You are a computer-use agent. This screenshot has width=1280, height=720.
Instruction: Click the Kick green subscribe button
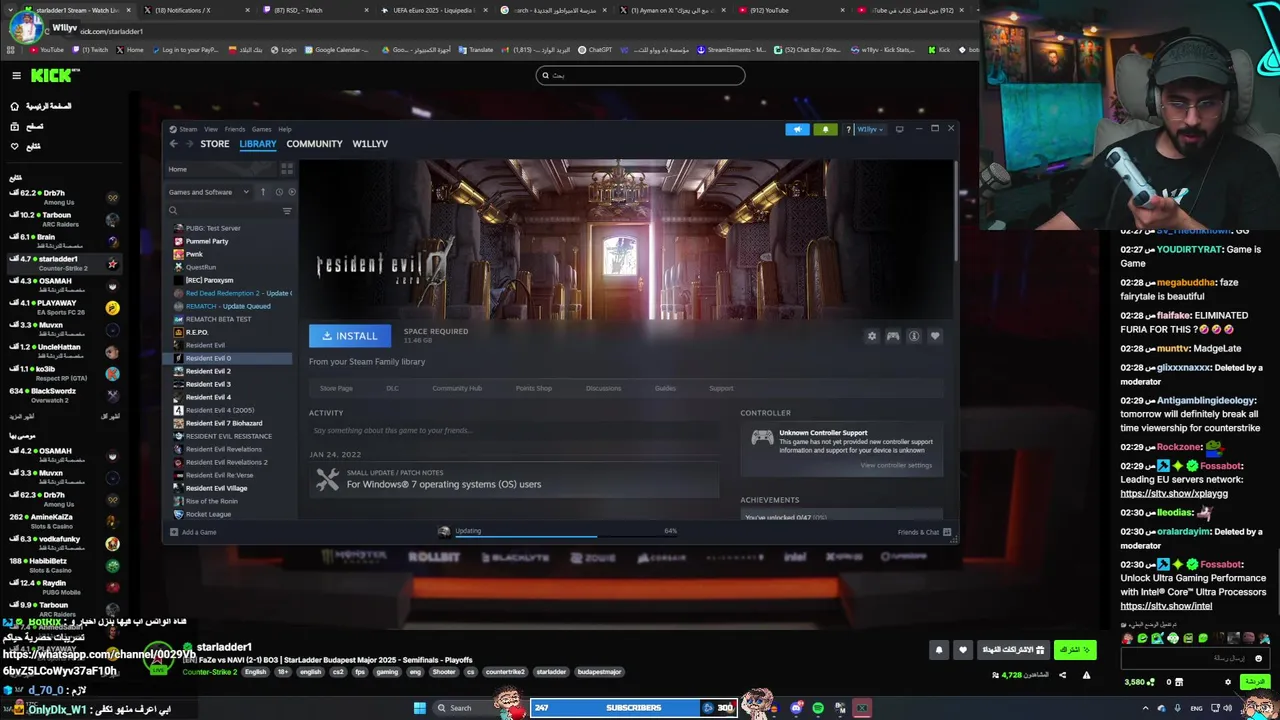(x=1075, y=650)
